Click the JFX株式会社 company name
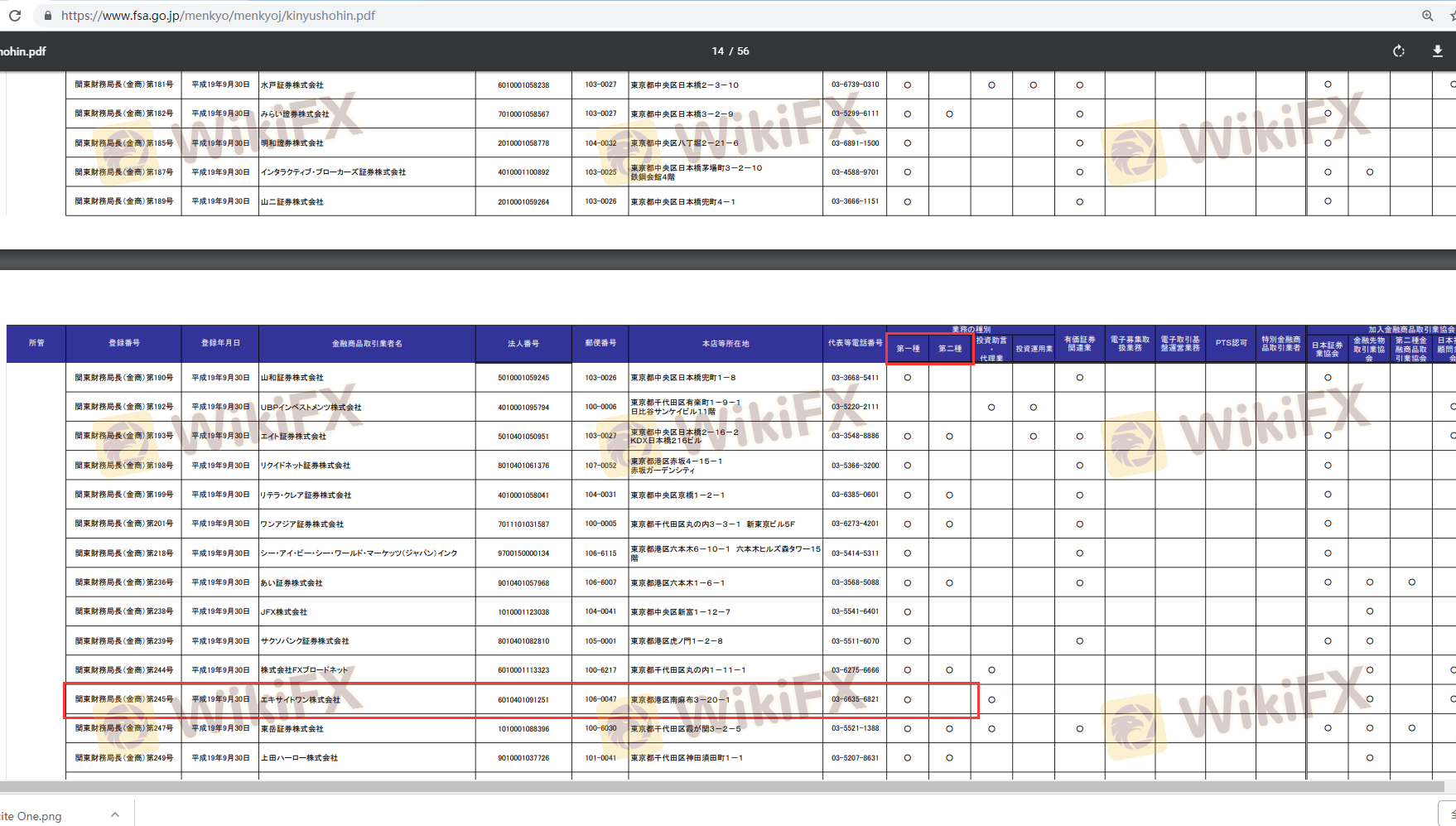Viewport: 1456px width, 826px height. (284, 612)
